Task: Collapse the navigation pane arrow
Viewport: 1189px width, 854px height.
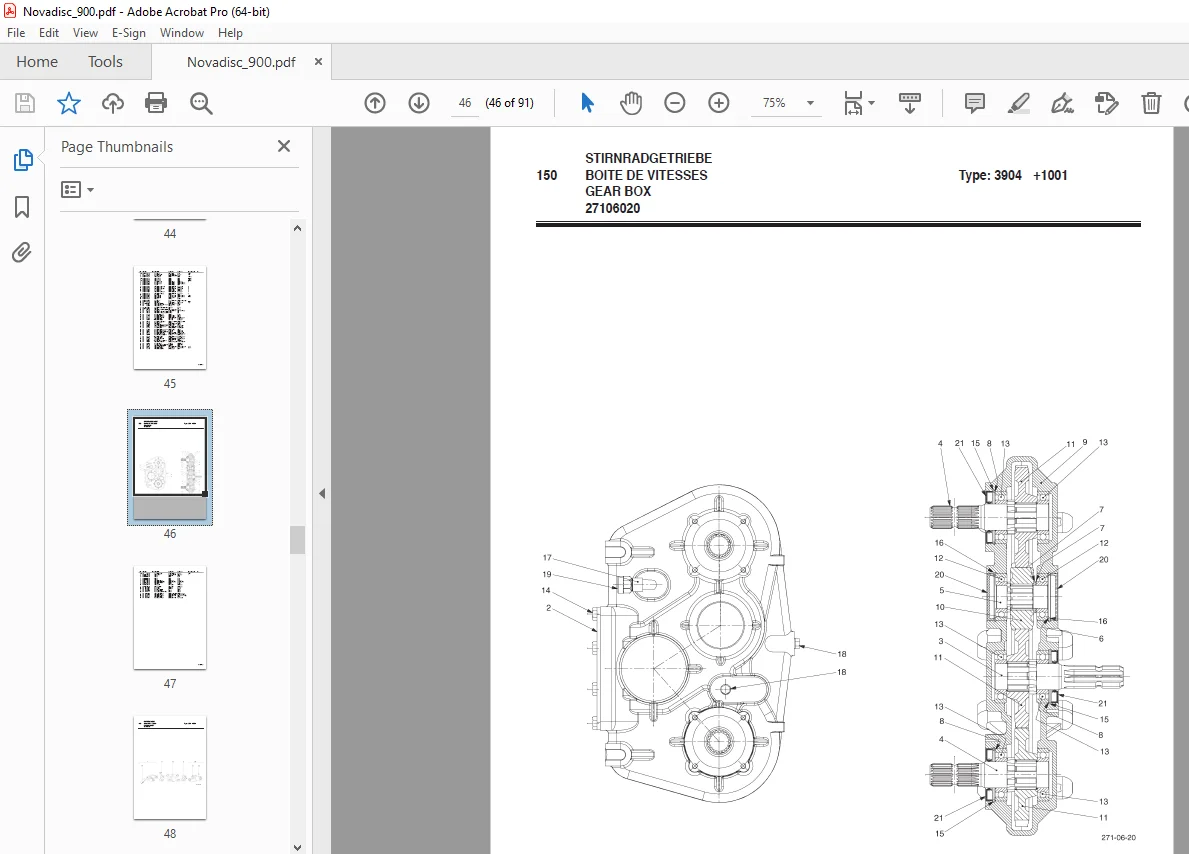Action: (x=322, y=493)
